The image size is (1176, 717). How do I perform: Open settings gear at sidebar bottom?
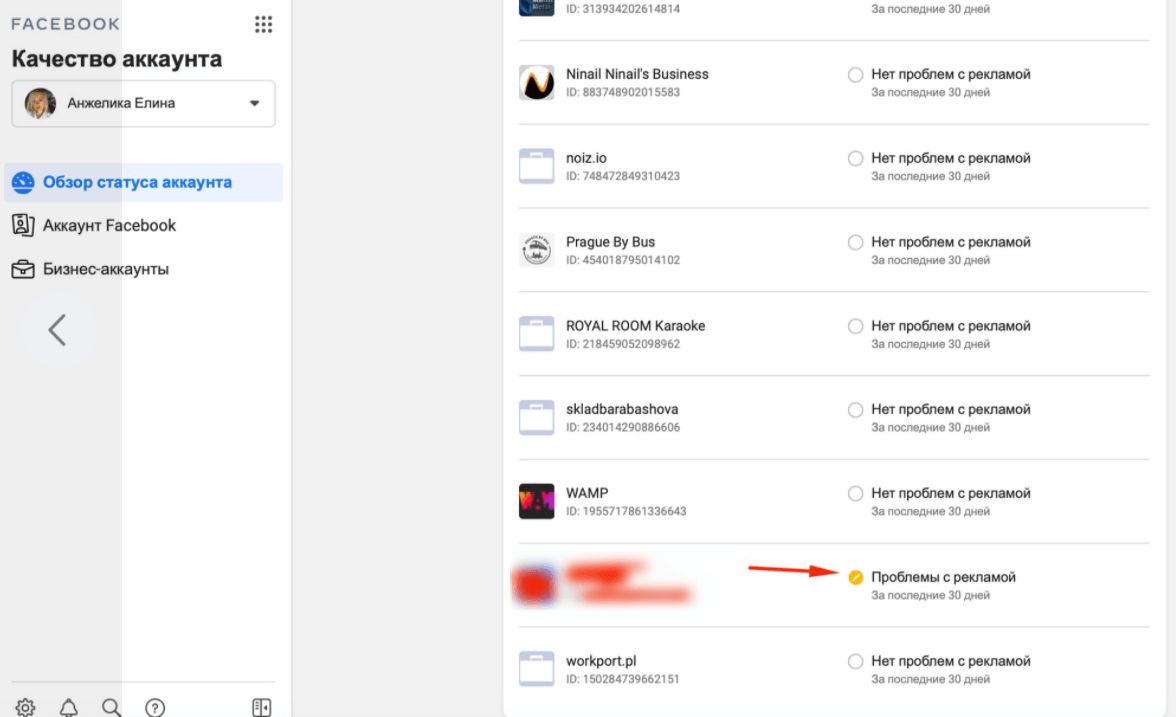click(25, 707)
